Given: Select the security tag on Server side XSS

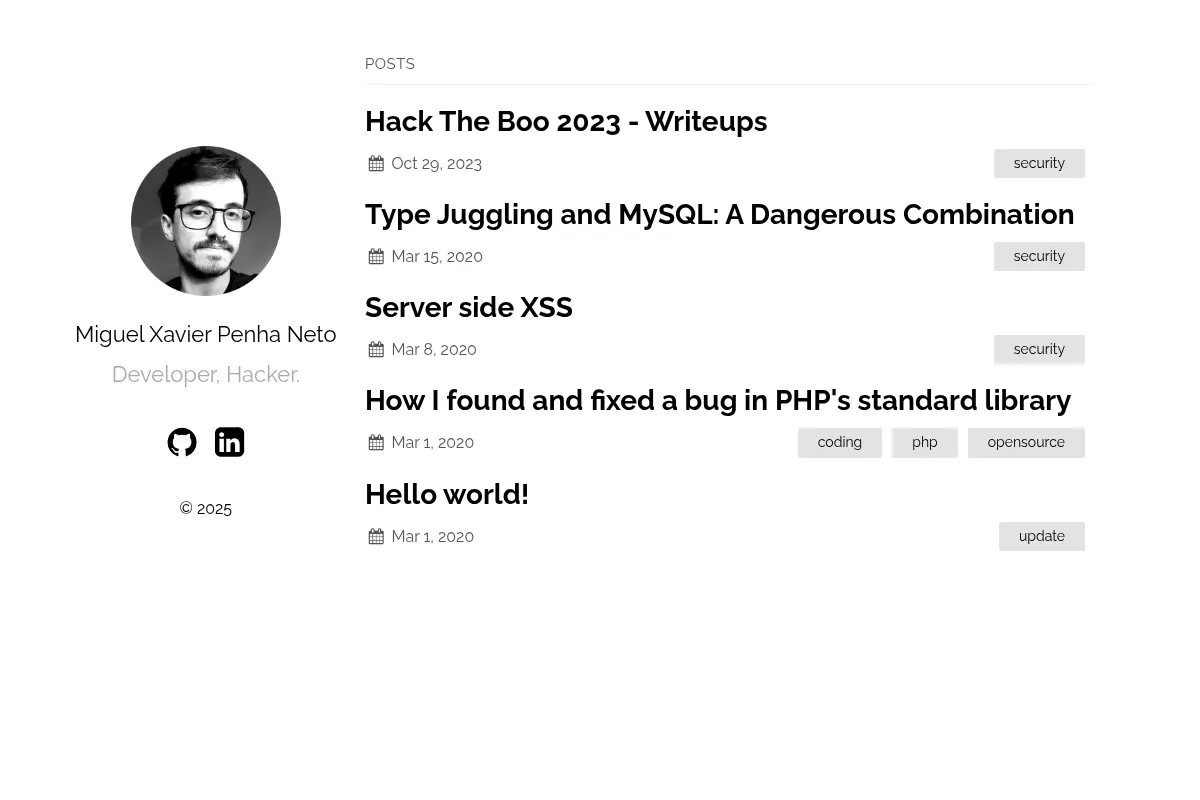Looking at the screenshot, I should point(1039,349).
